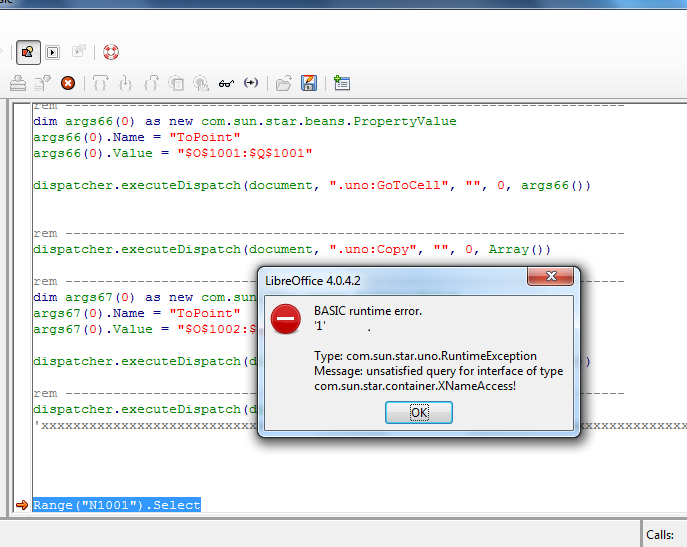
Task: Run the BASIC macro icon
Action: click(43, 83)
